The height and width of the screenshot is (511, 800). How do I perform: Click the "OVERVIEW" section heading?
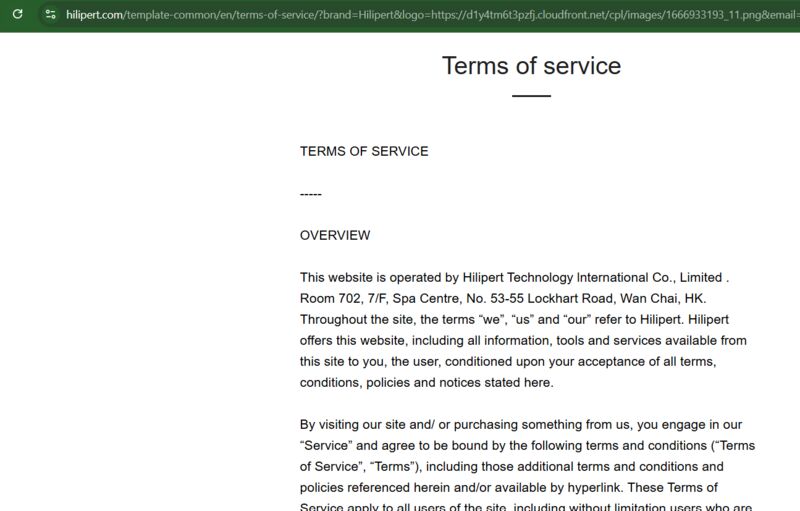[x=335, y=236]
